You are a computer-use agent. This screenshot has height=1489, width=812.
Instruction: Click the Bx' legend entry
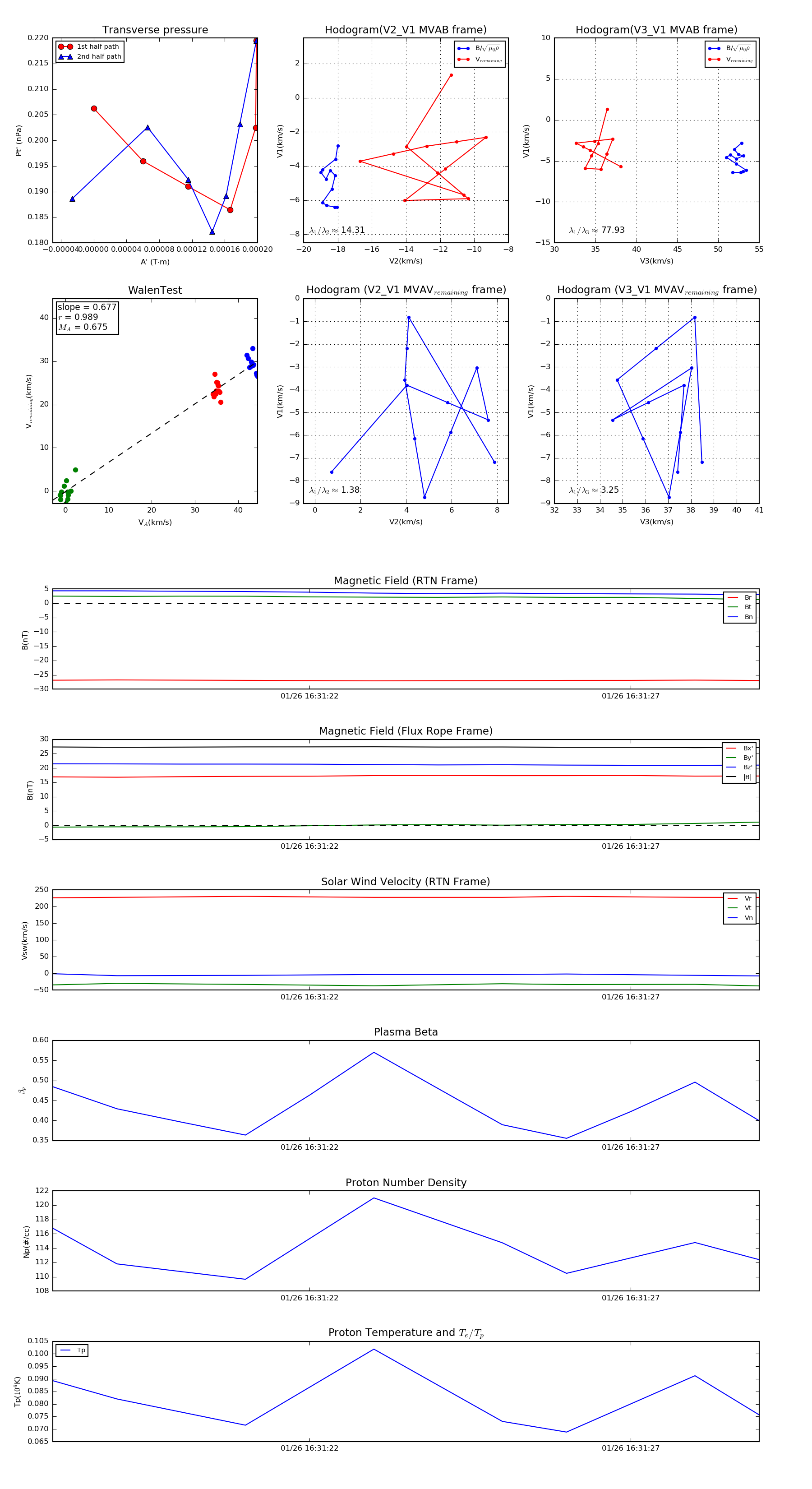pos(739,748)
